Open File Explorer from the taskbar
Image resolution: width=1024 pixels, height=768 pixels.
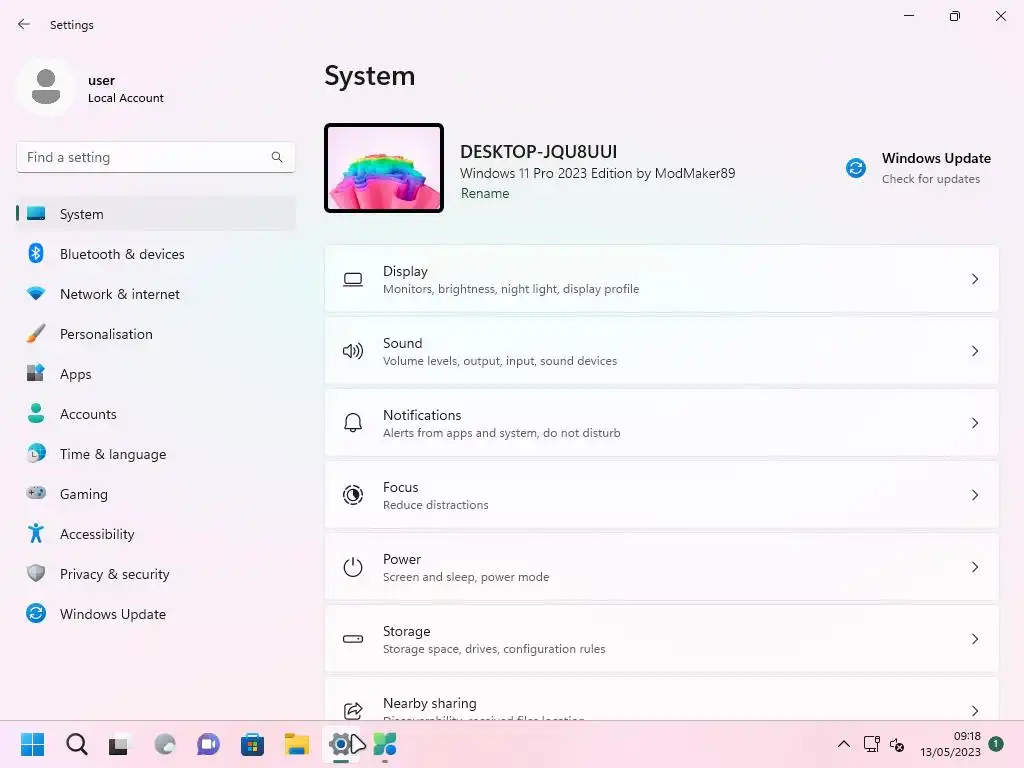coord(296,744)
